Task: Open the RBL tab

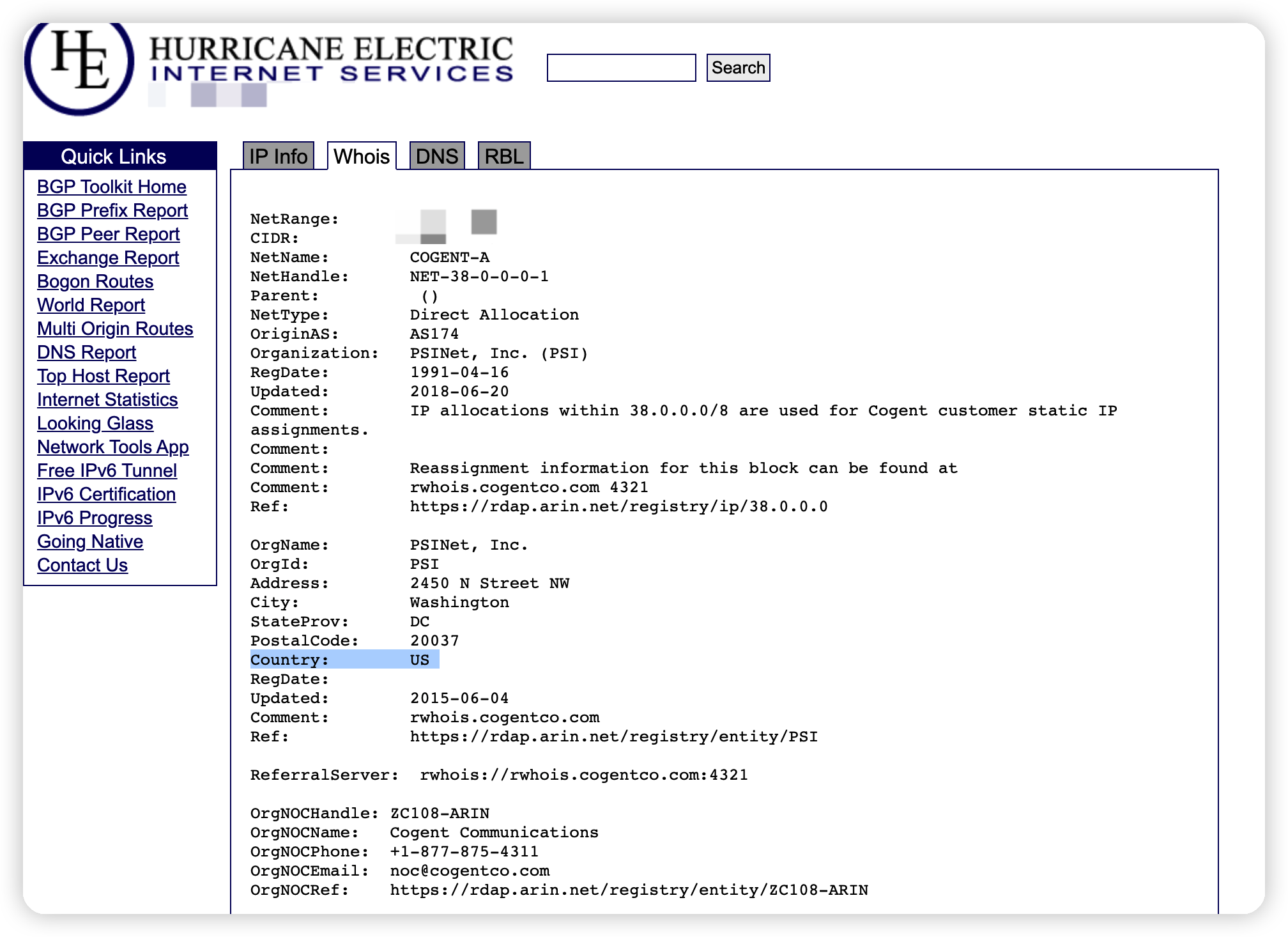Action: [x=504, y=157]
